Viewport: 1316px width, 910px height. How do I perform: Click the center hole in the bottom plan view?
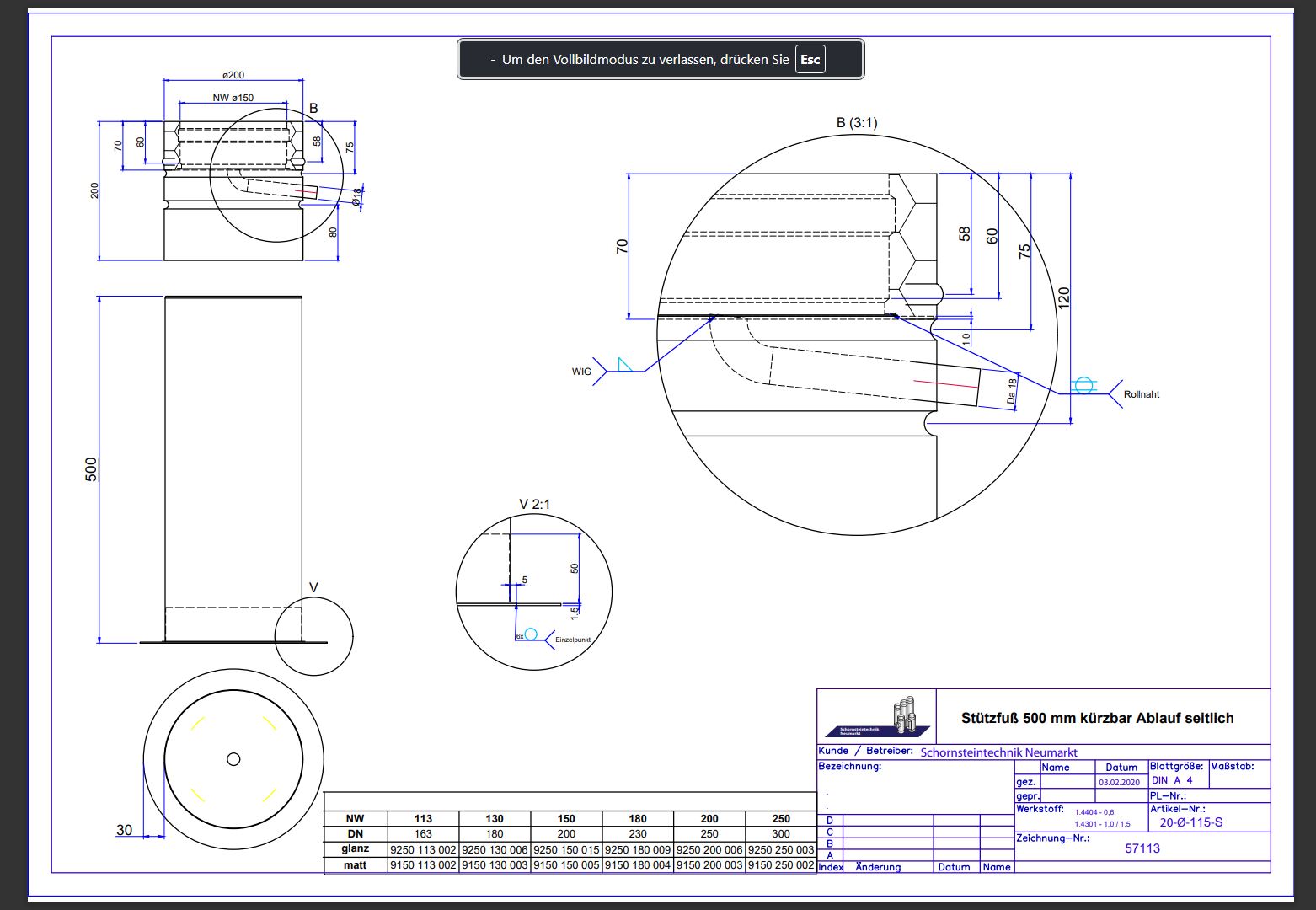tap(233, 759)
